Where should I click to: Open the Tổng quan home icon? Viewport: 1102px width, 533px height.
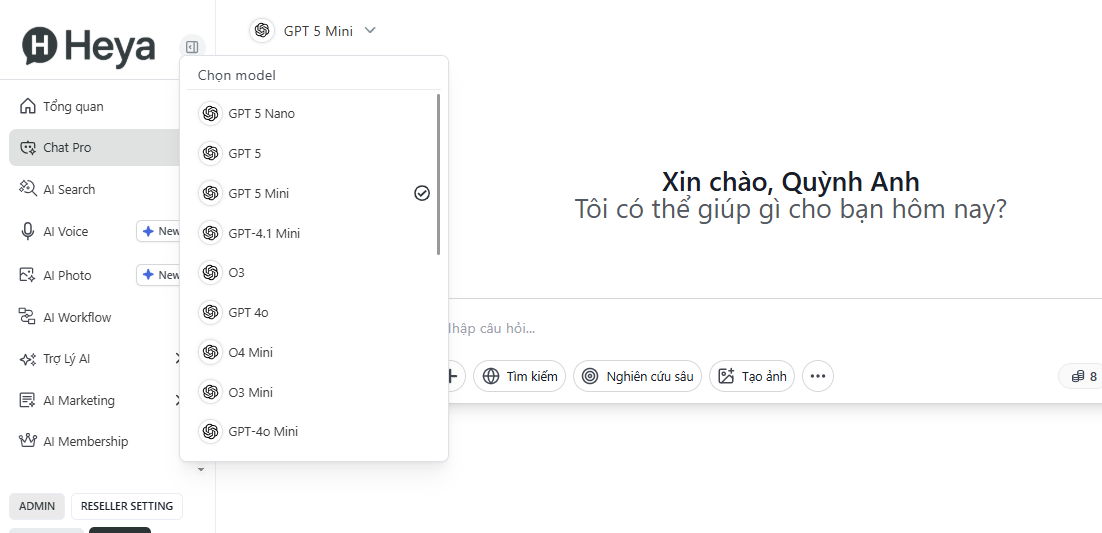coord(27,107)
